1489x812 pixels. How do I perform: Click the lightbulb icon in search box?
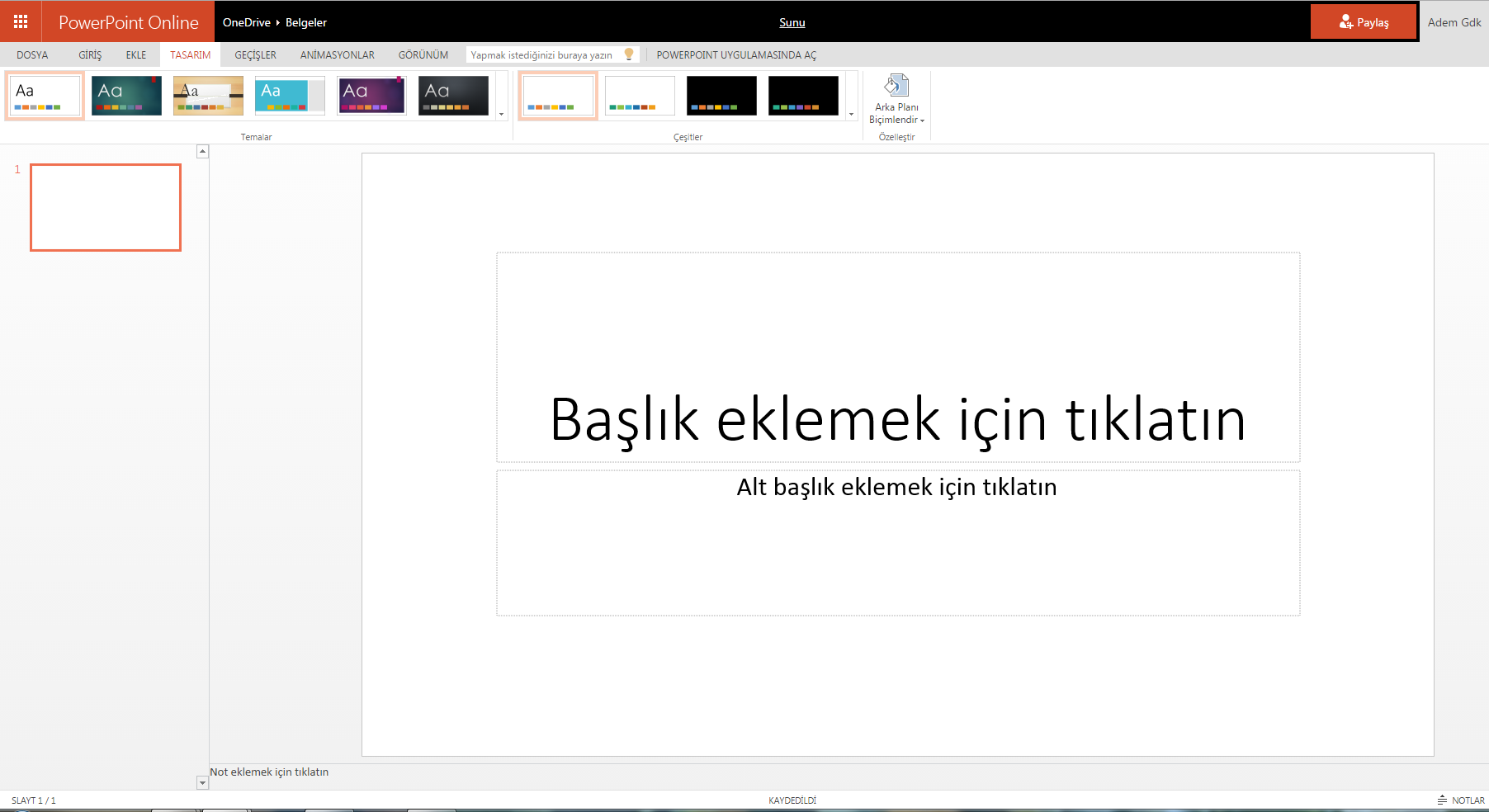point(629,54)
